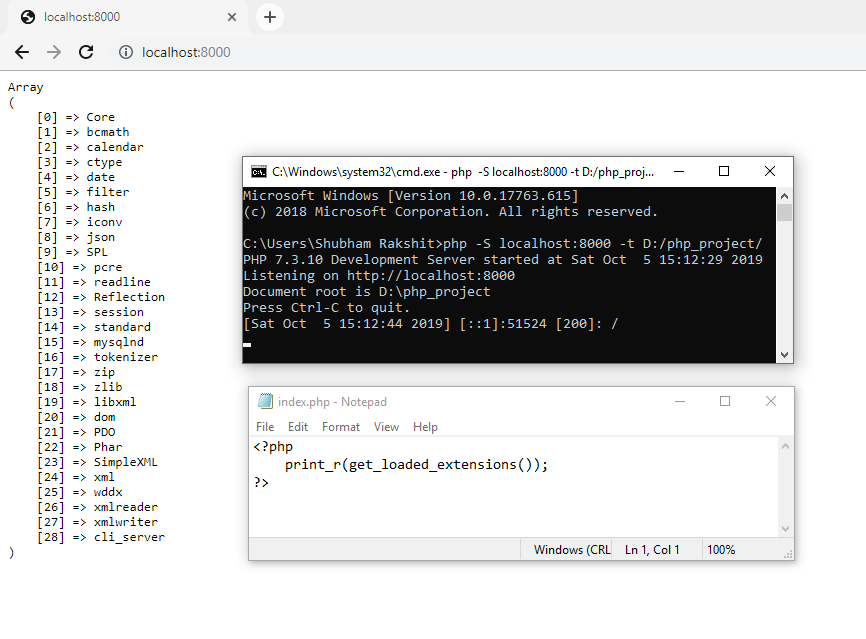Click the command prompt scrollbar down arrow
Viewport: 866px width, 639px height.
coord(784,354)
